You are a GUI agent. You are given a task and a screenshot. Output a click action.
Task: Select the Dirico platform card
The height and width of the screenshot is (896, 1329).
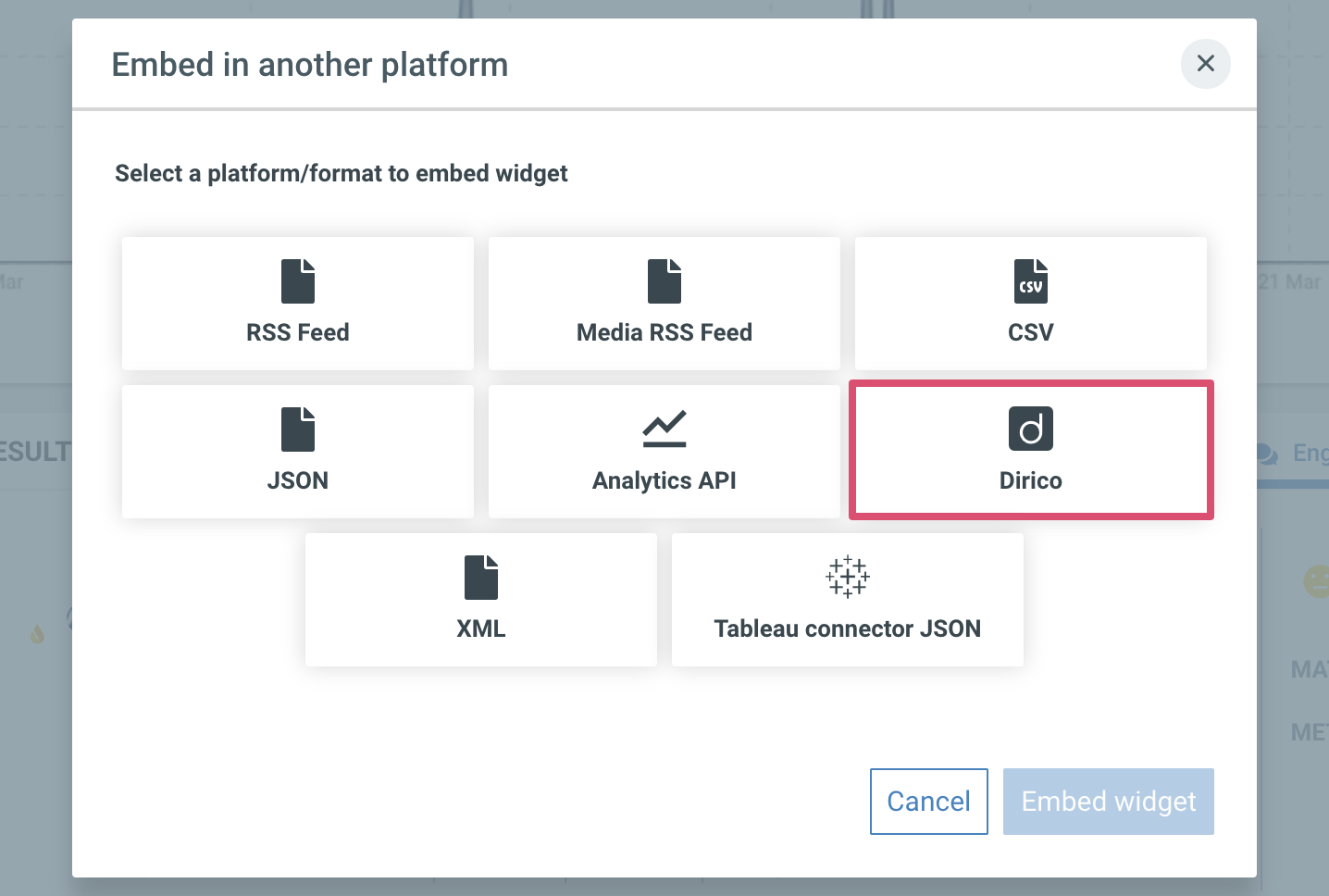point(1031,451)
